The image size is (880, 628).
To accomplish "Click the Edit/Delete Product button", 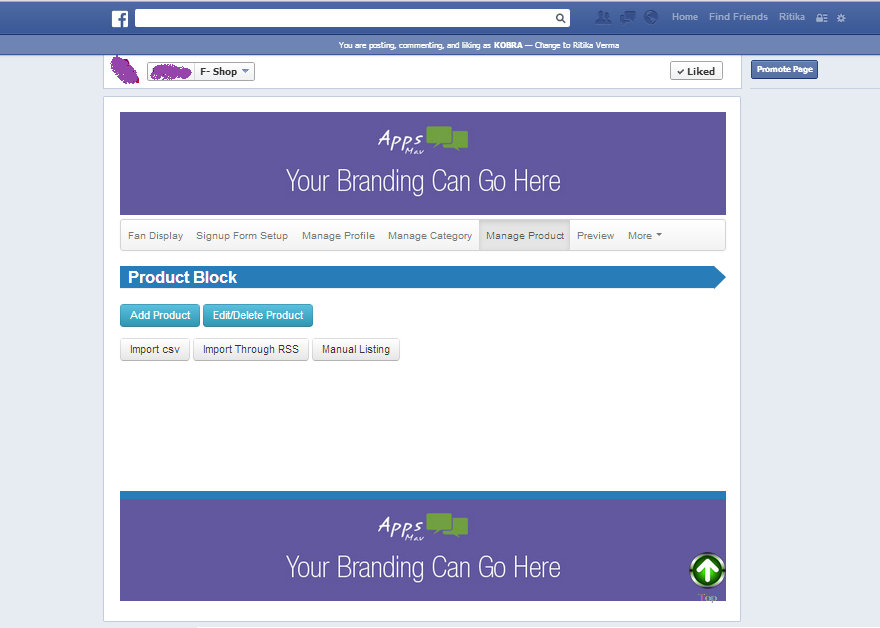I will (258, 315).
